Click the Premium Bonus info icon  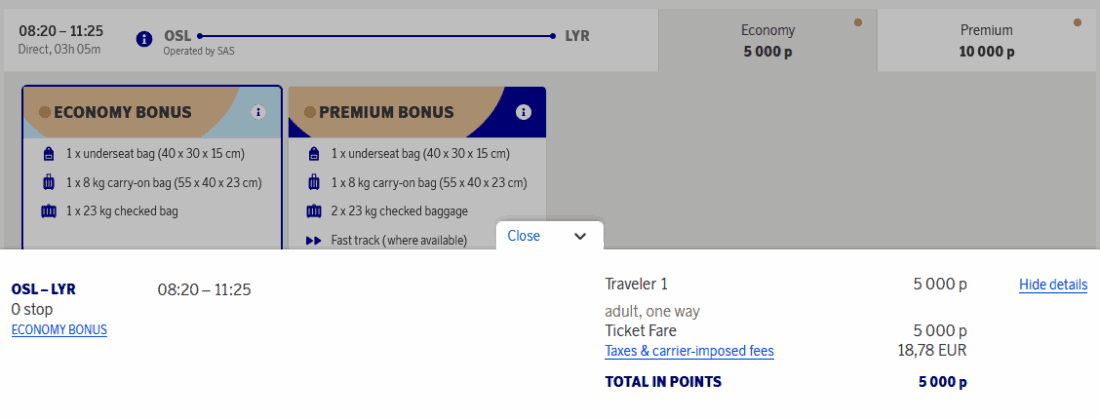(x=523, y=112)
